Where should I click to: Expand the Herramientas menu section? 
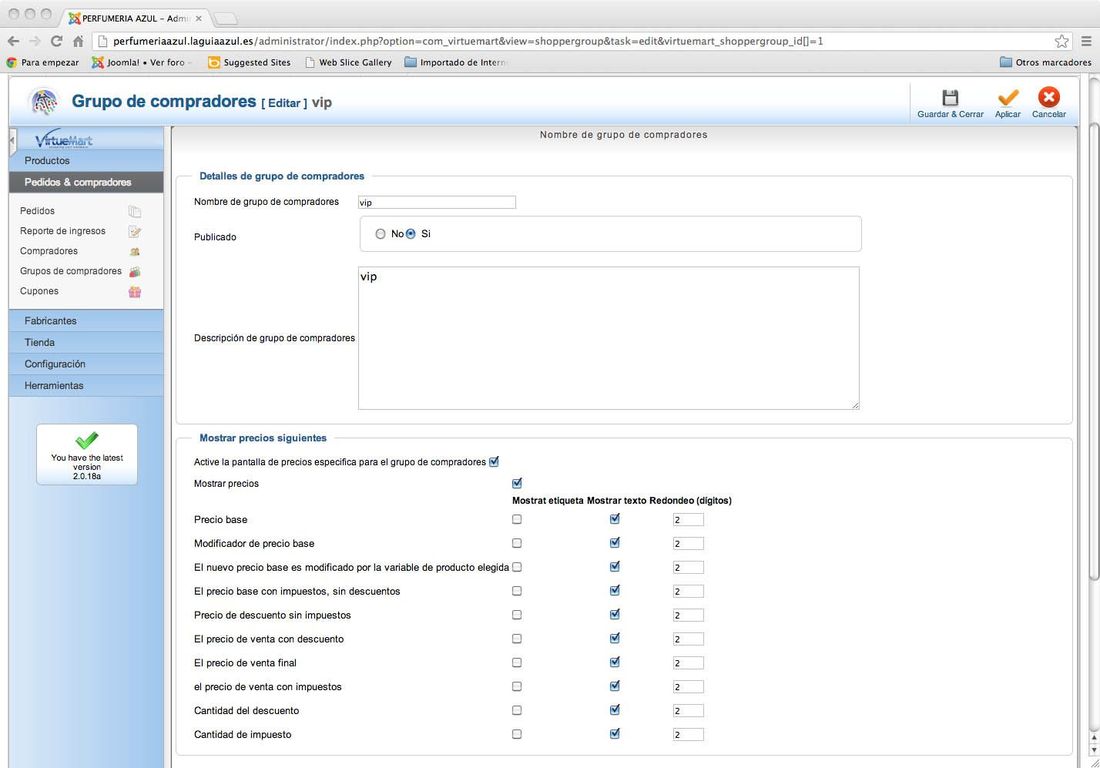[x=86, y=386]
